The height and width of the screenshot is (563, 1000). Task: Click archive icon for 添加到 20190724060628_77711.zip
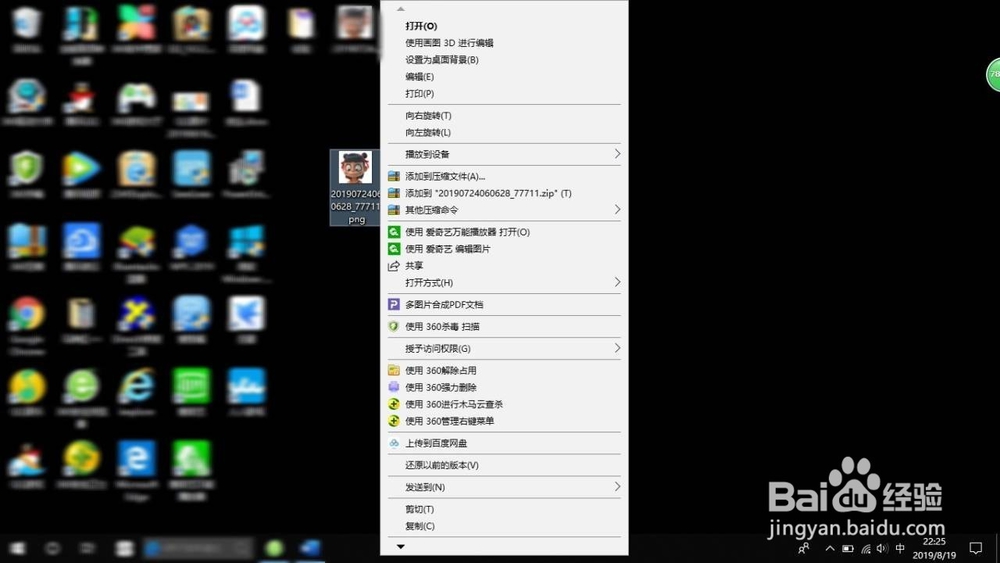point(394,193)
